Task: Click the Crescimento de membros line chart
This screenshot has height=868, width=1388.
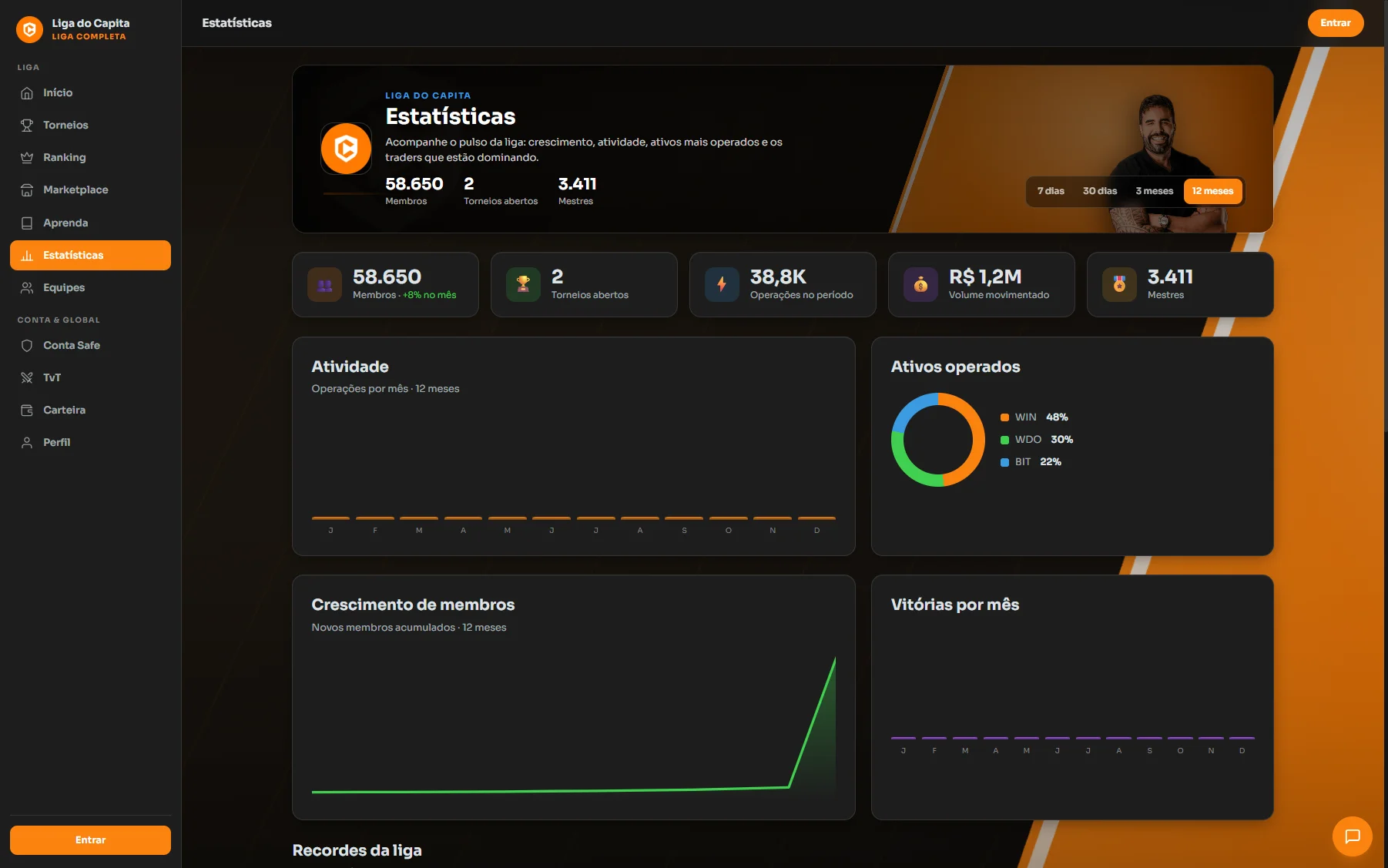Action: click(x=574, y=726)
